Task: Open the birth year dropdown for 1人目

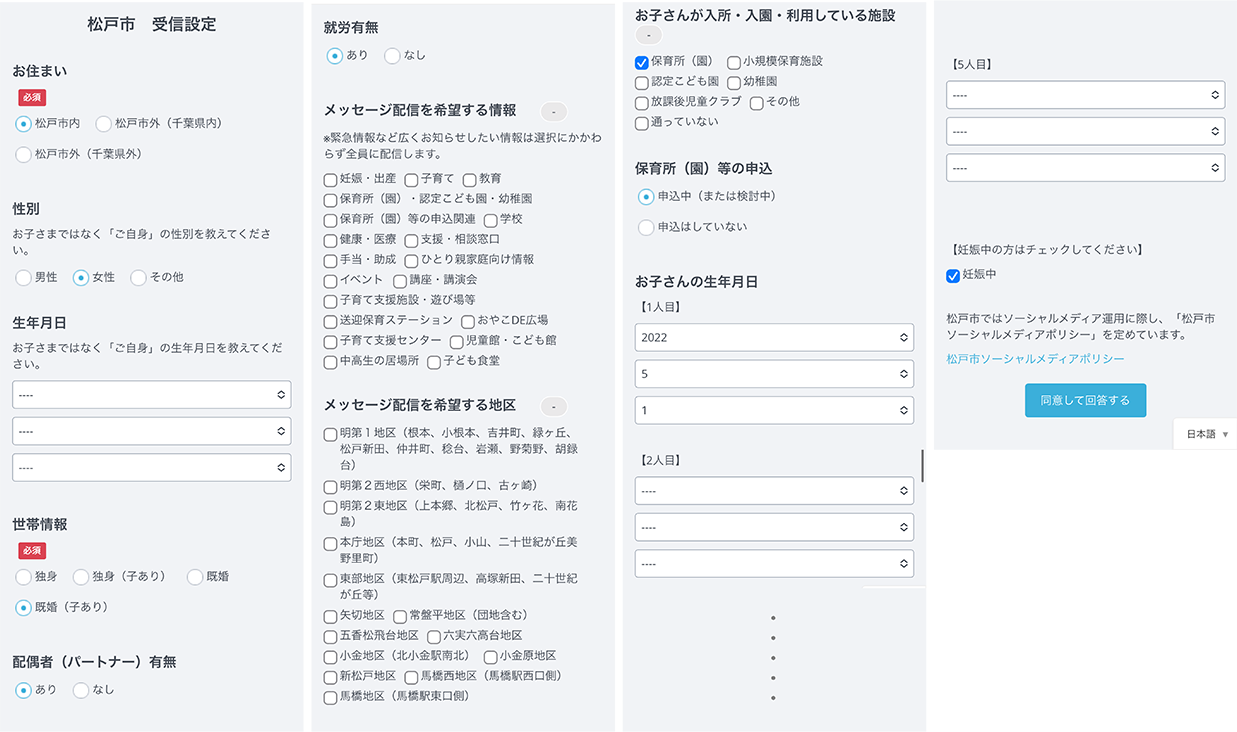Action: point(773,337)
